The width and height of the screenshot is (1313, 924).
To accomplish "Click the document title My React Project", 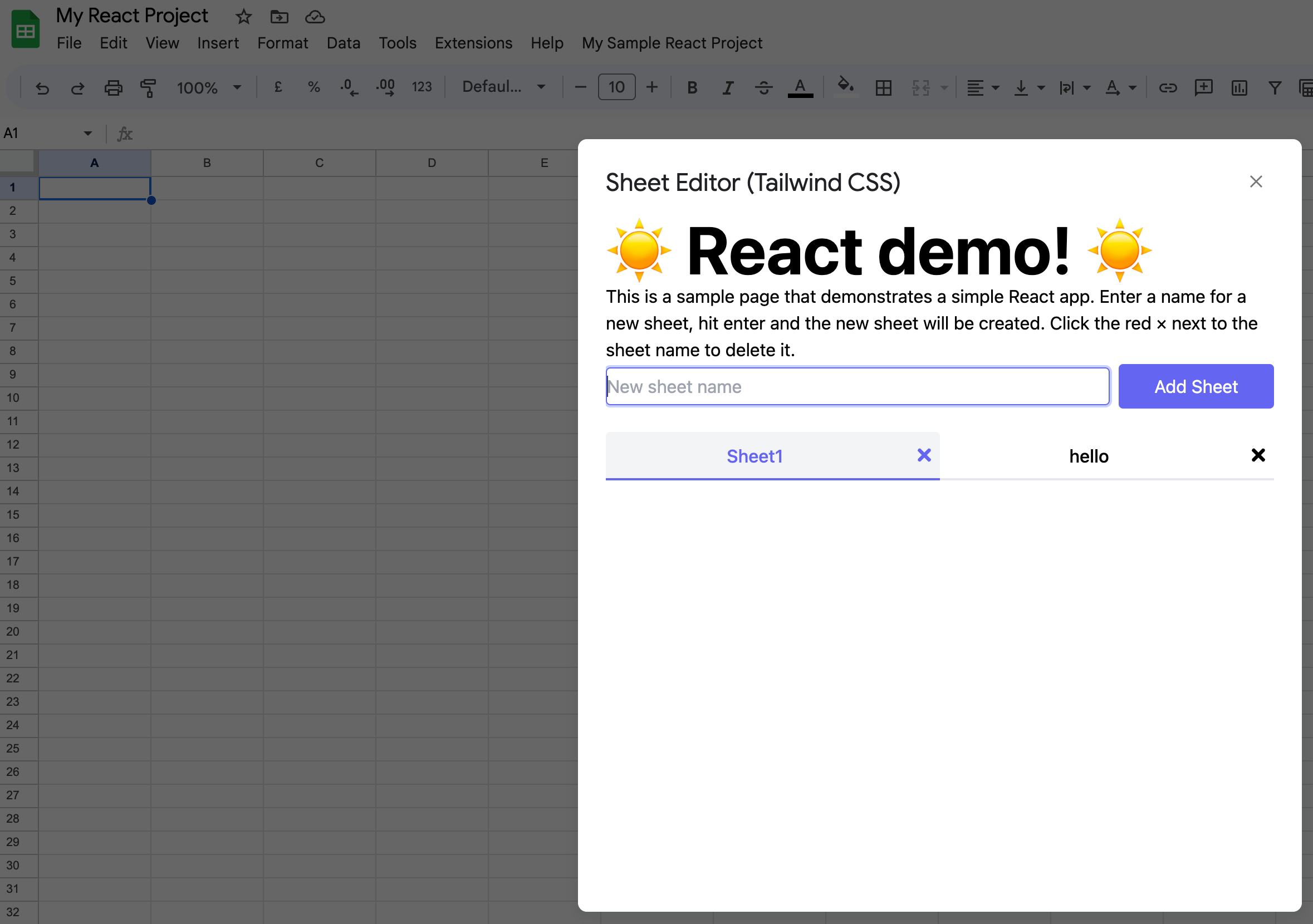I will (x=132, y=16).
